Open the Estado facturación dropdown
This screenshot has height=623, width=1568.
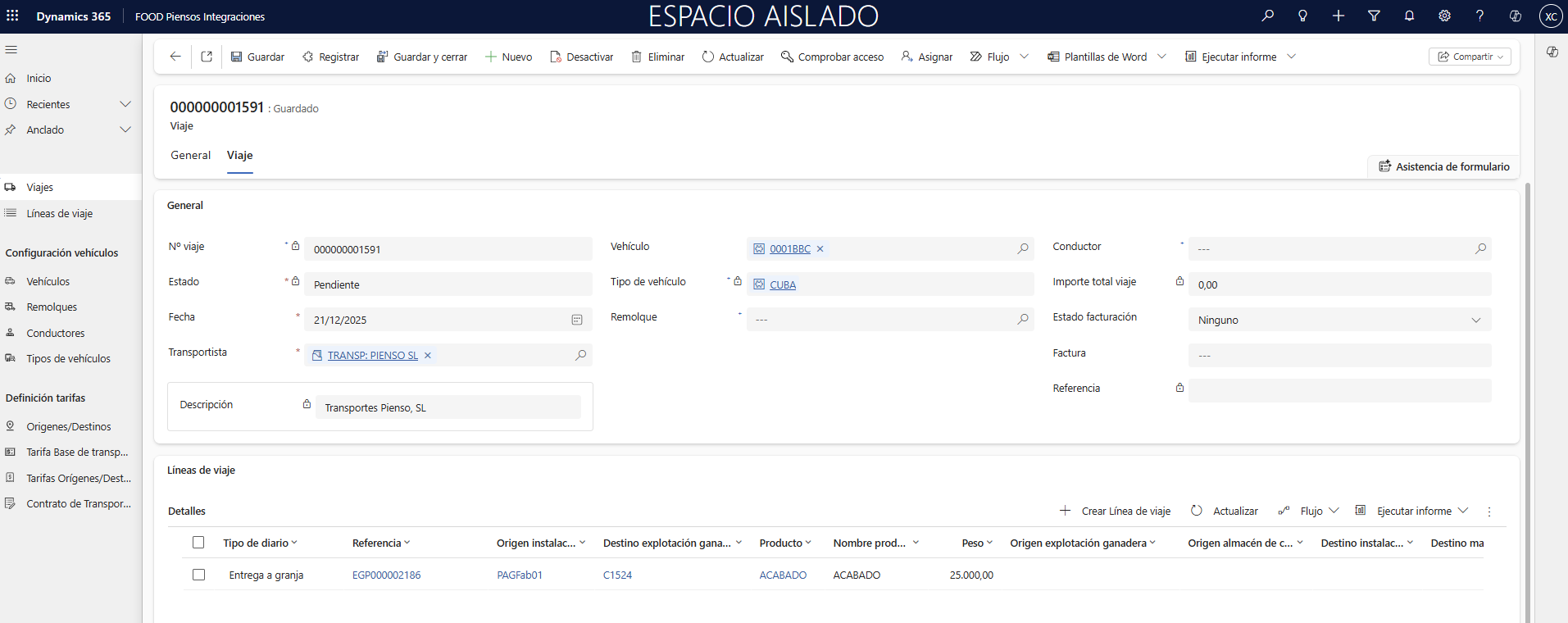point(1339,320)
